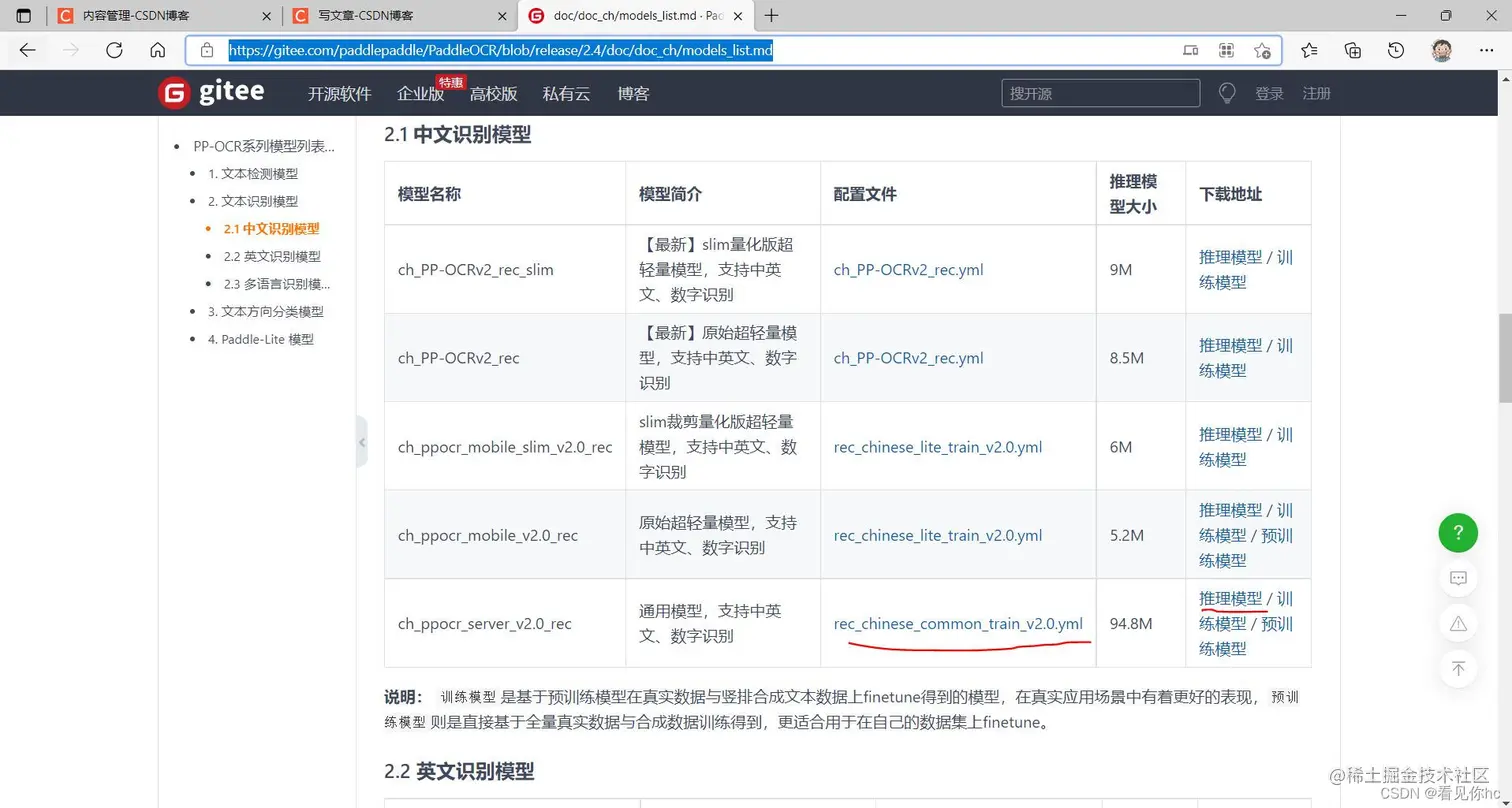The height and width of the screenshot is (808, 1512).
Task: Open the 开源软件 menu item
Action: [x=339, y=94]
